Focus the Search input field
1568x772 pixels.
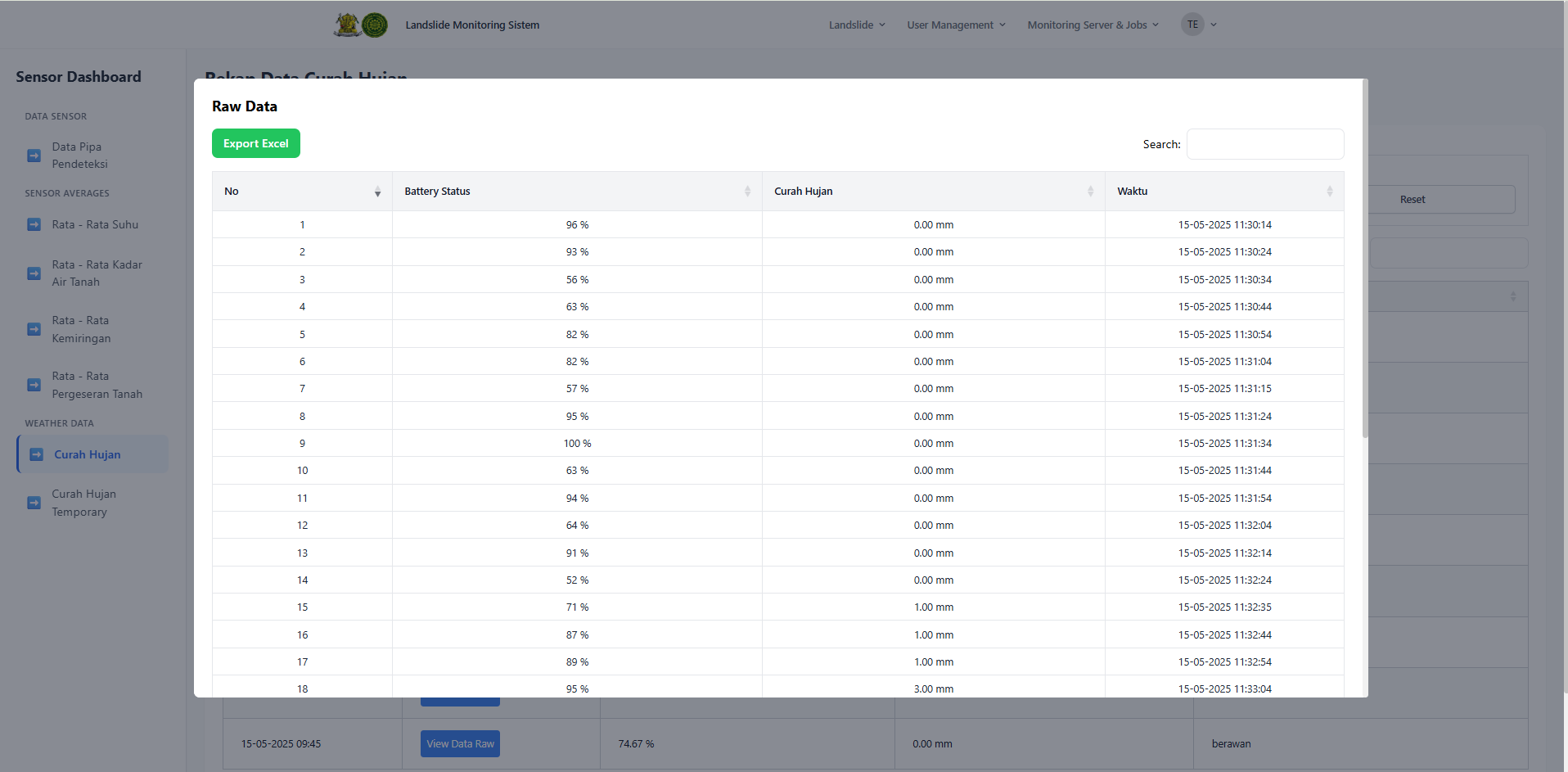tap(1264, 144)
